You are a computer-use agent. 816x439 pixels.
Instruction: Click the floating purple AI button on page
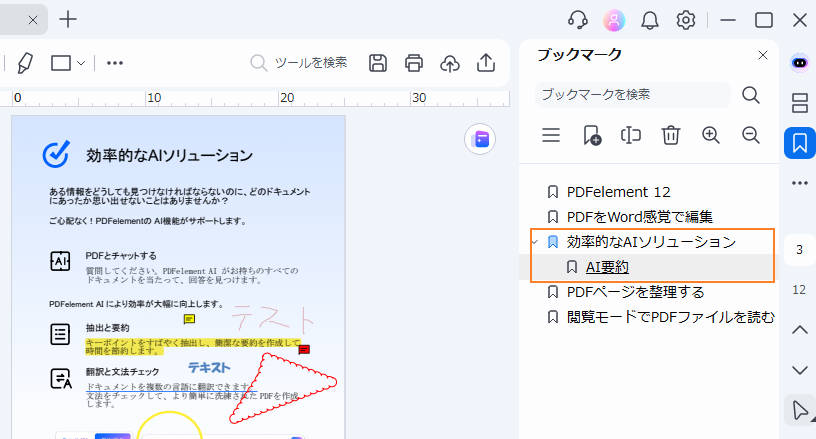tap(480, 139)
